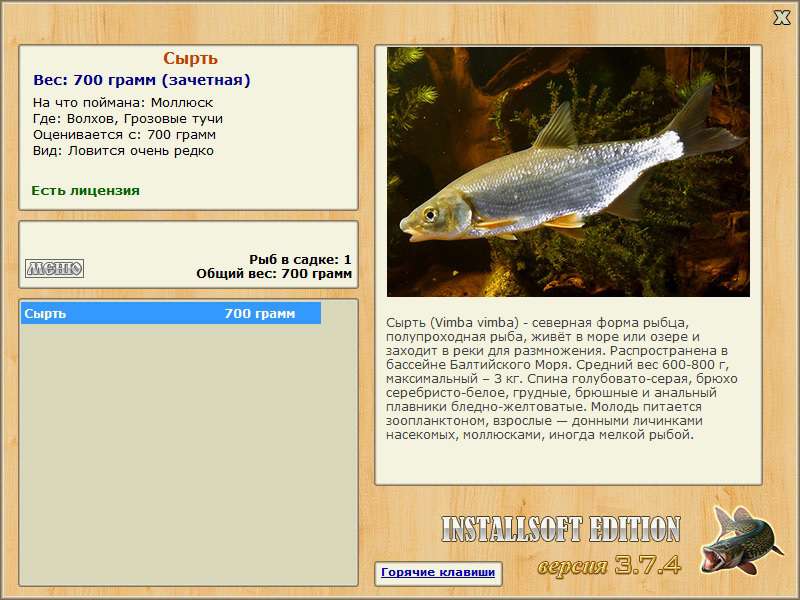Click the Сырть (Vimba vimba) description paragraph
Image resolution: width=800 pixels, height=600 pixels.
(x=562, y=379)
